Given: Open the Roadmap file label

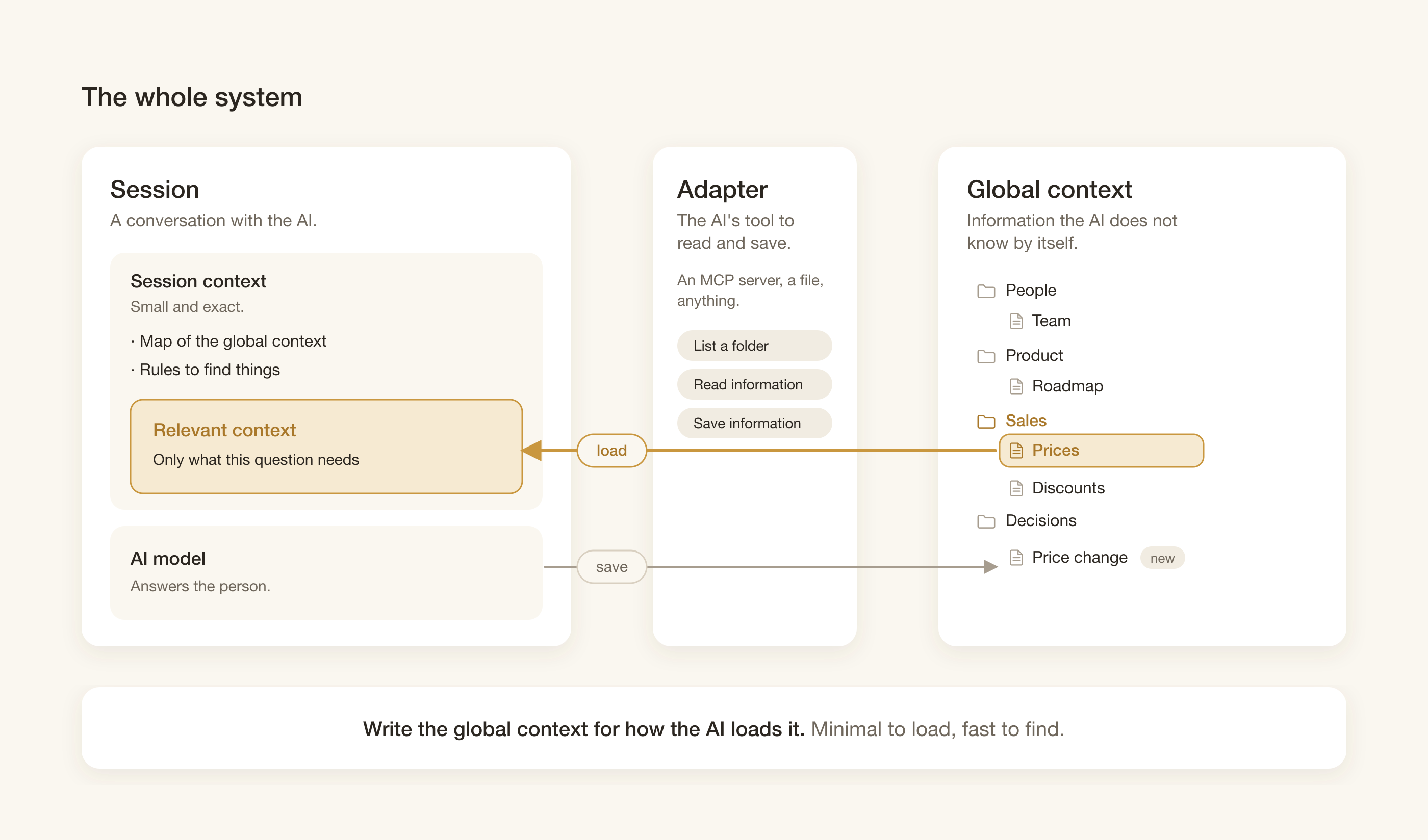Looking at the screenshot, I should [1067, 386].
